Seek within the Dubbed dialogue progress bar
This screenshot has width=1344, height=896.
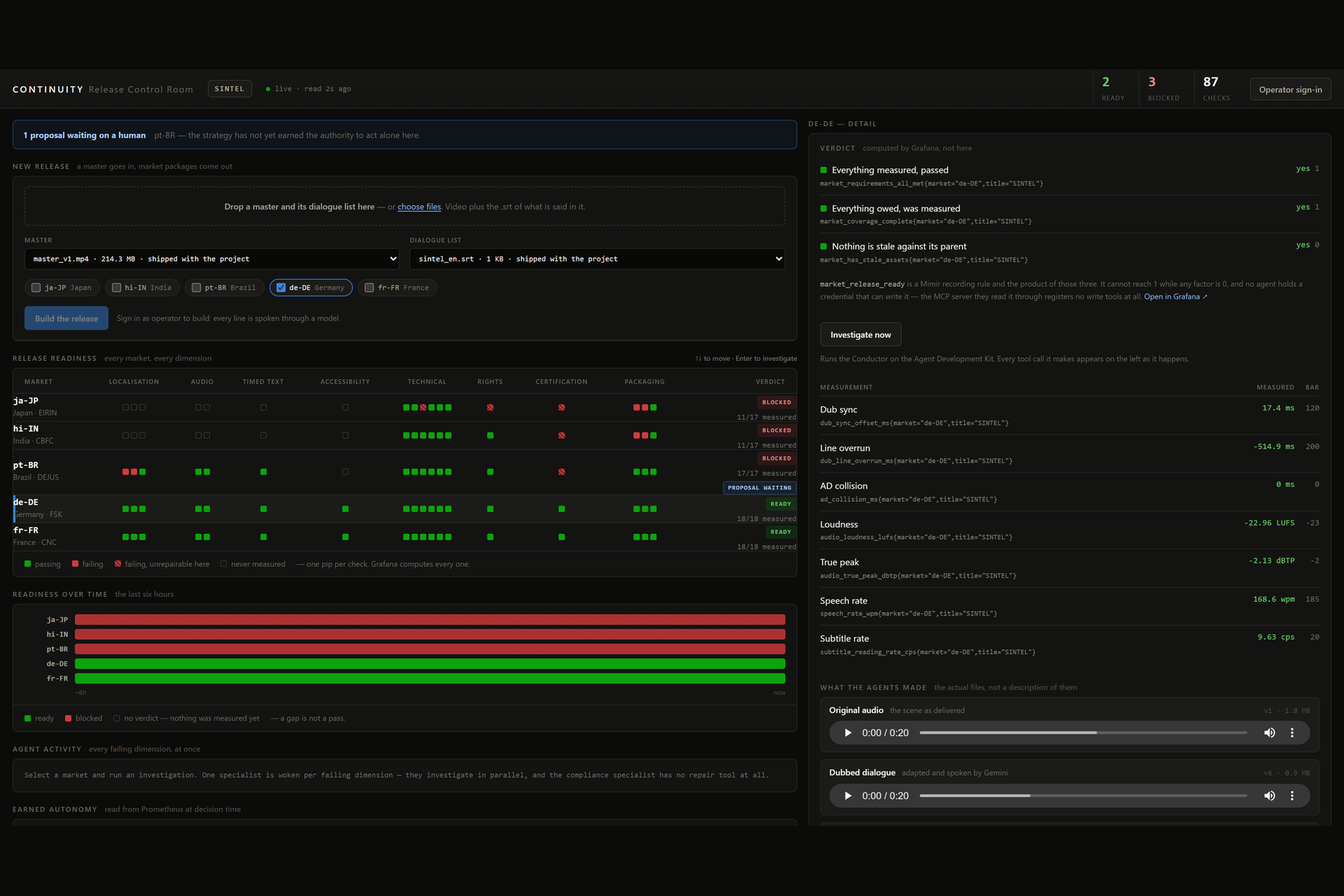click(1083, 796)
